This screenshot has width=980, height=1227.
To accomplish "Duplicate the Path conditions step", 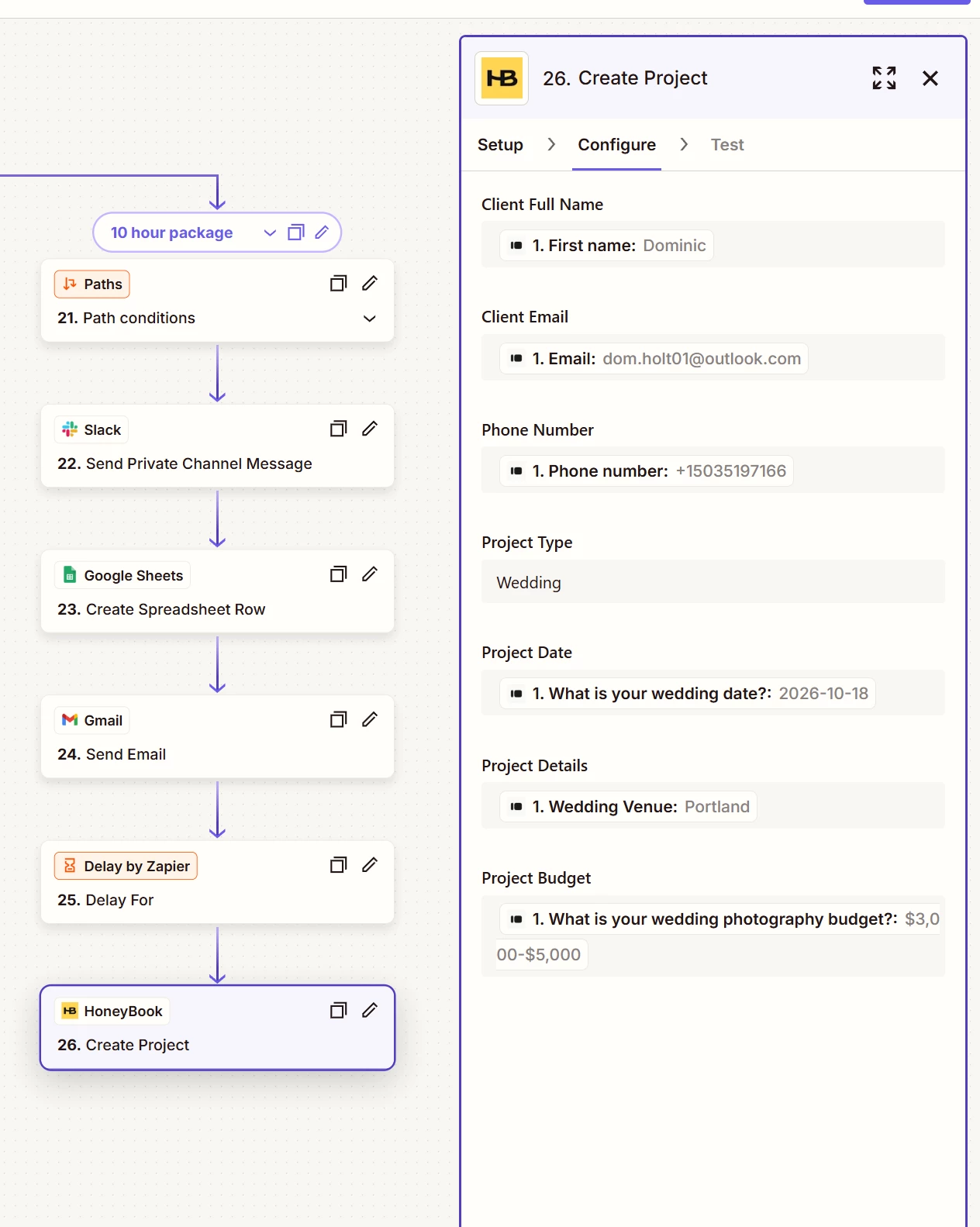I will pos(339,284).
